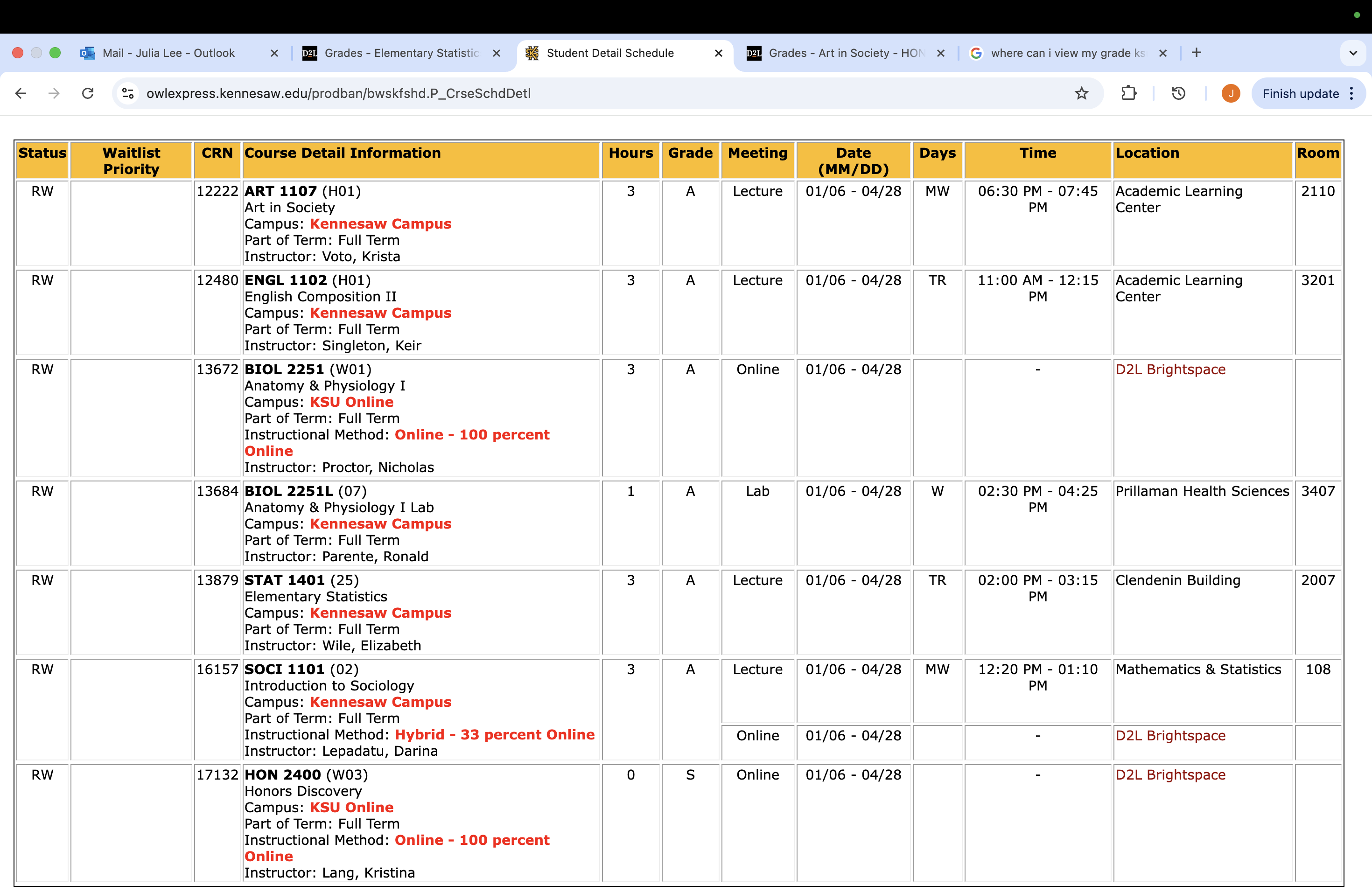Close the Grades - Elementary Statistics tab
The image size is (1372, 892).
[497, 53]
